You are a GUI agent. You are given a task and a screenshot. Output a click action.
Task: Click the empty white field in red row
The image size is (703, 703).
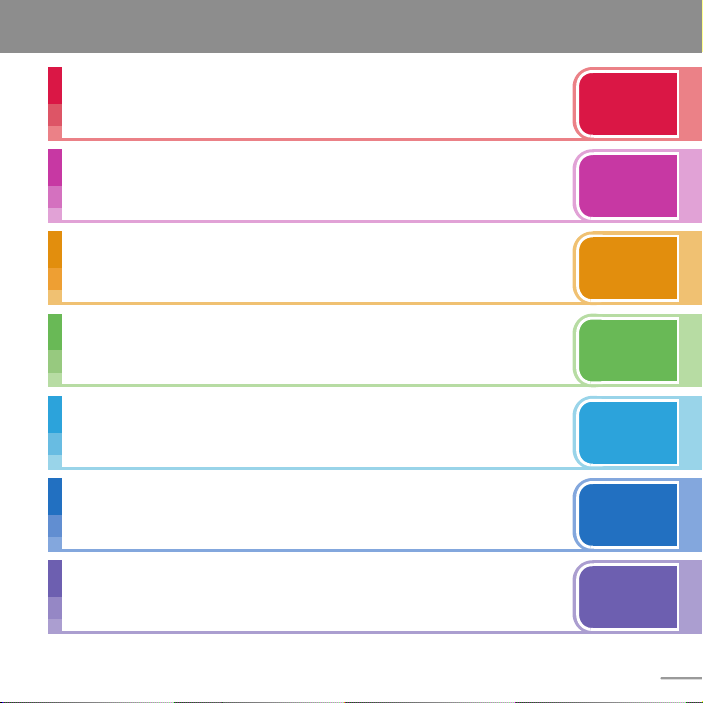pyautogui.click(x=317, y=103)
